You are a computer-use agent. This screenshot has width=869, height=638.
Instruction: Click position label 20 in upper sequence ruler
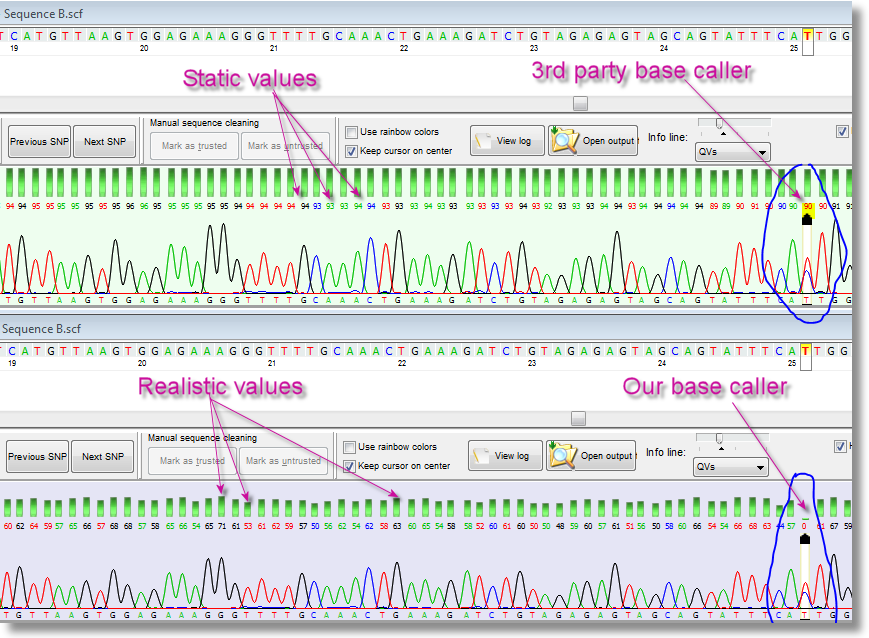pyautogui.click(x=144, y=48)
